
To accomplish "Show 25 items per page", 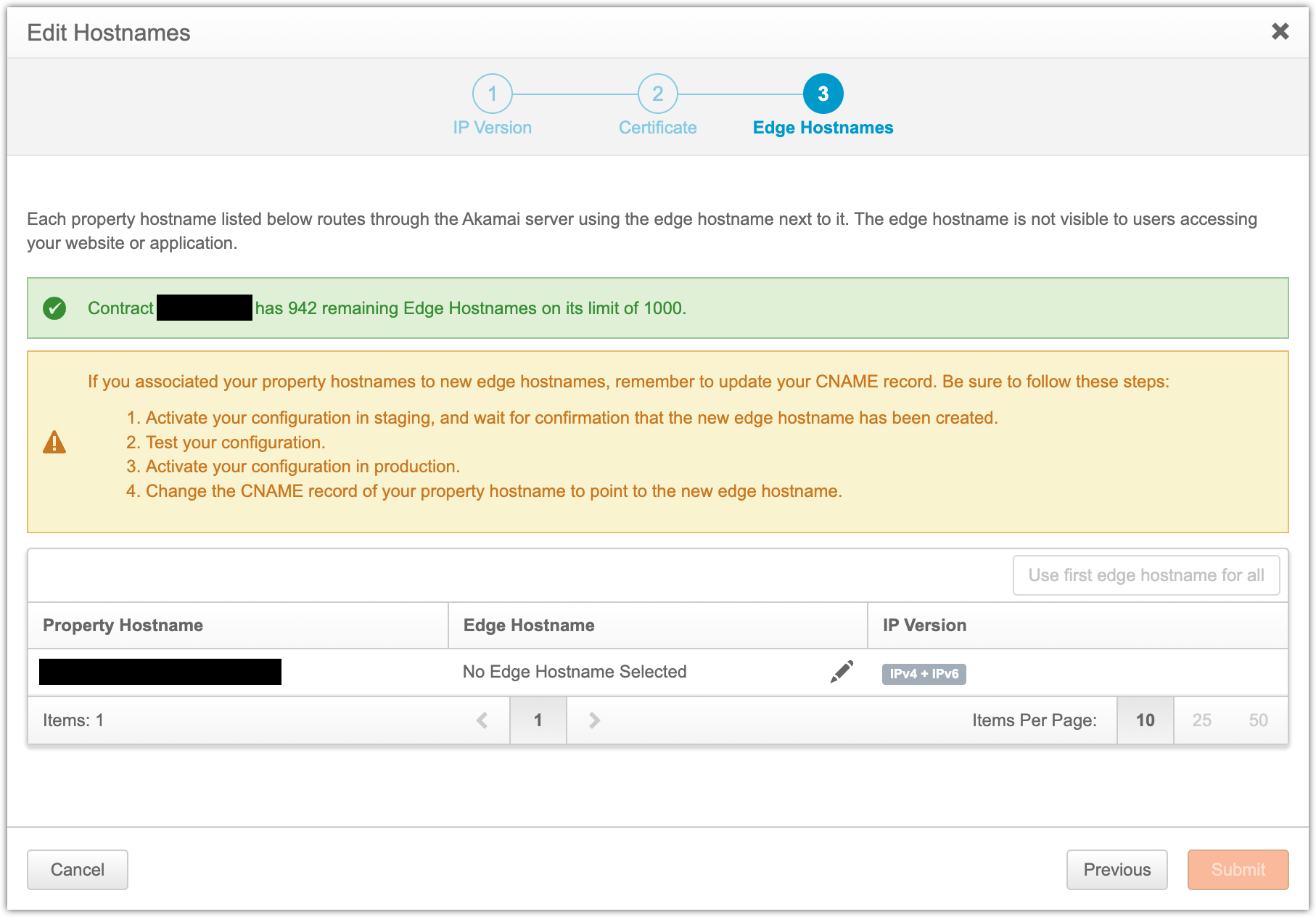I will (1201, 720).
